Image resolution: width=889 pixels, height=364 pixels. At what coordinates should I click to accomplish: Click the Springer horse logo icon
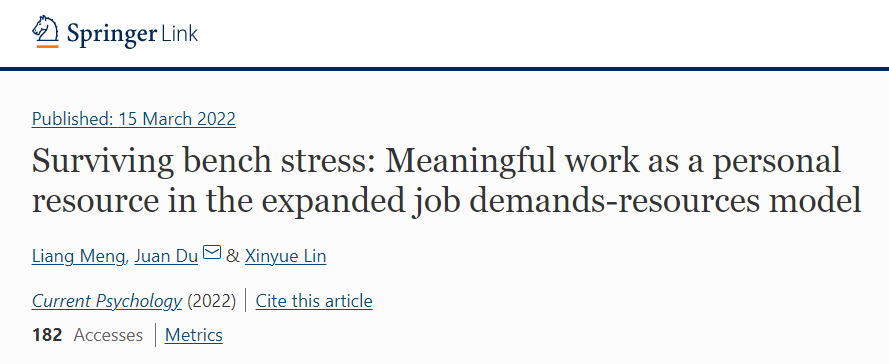pyautogui.click(x=45, y=28)
